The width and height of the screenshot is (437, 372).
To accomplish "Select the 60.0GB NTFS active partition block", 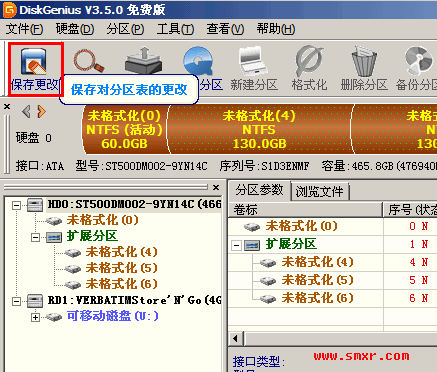I will pyautogui.click(x=125, y=129).
